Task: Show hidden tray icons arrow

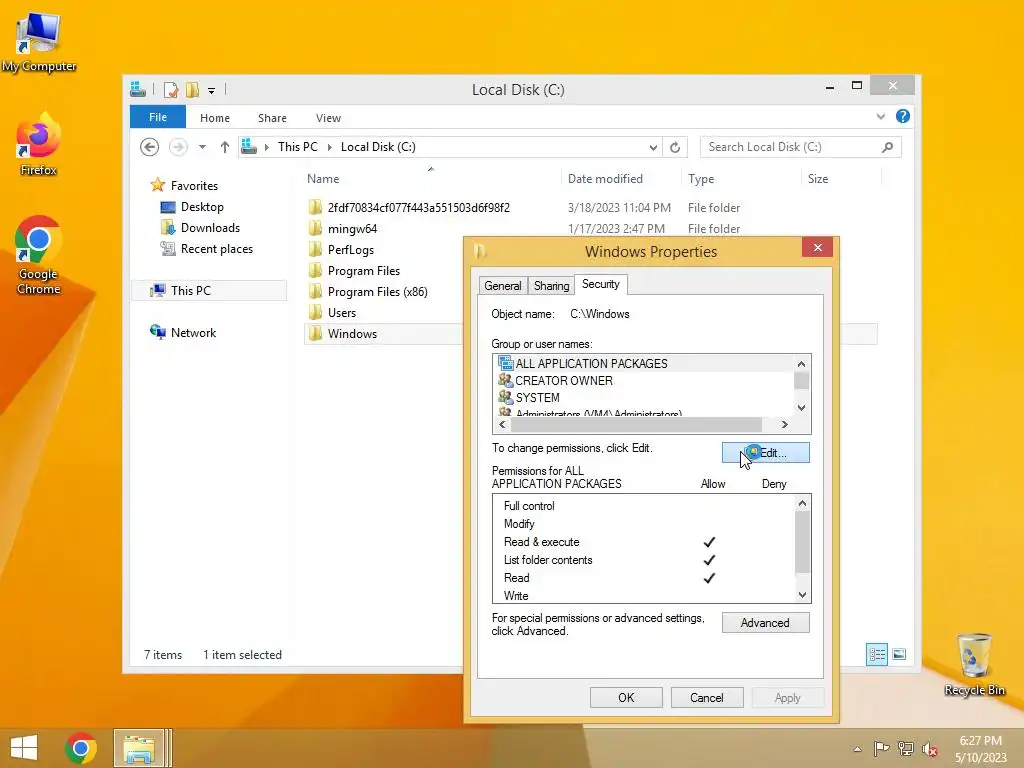Action: 857,749
